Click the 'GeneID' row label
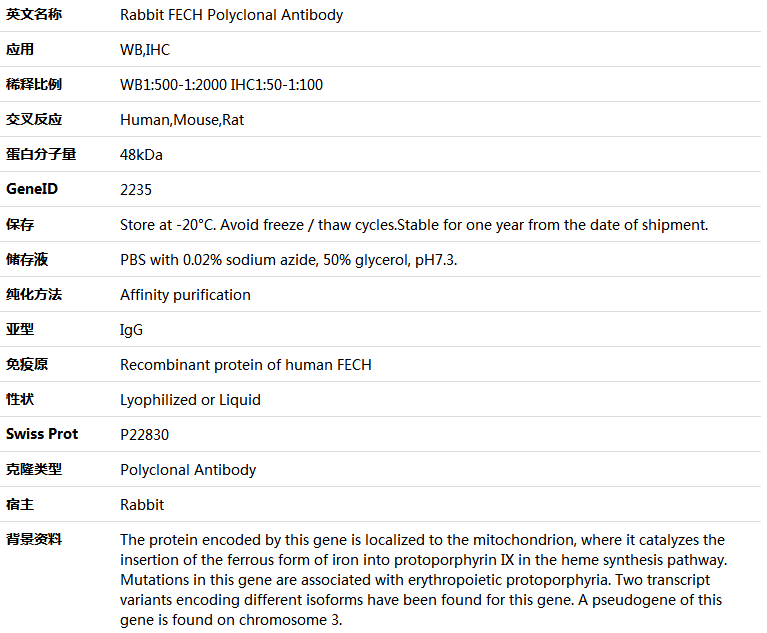This screenshot has height=633, width=767. tap(32, 189)
